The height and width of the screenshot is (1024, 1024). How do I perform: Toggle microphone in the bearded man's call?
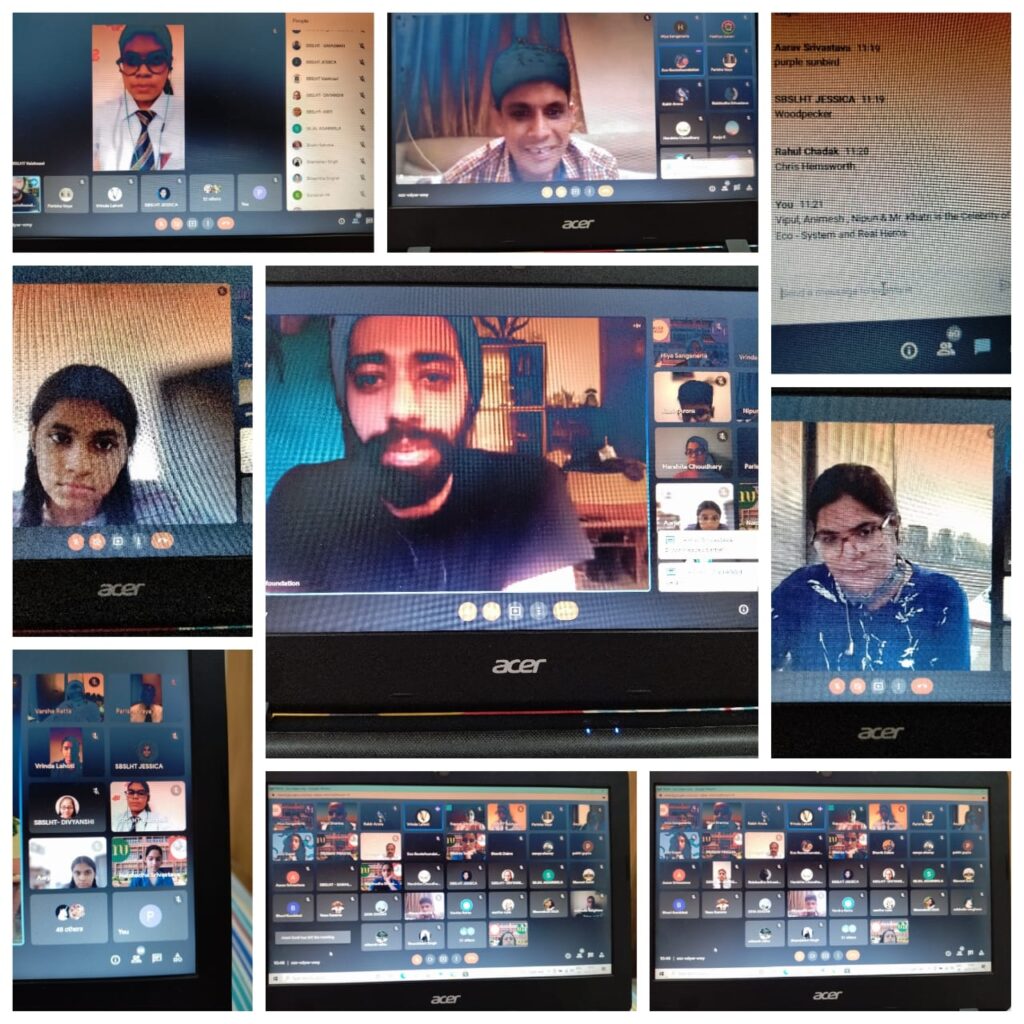[x=468, y=611]
